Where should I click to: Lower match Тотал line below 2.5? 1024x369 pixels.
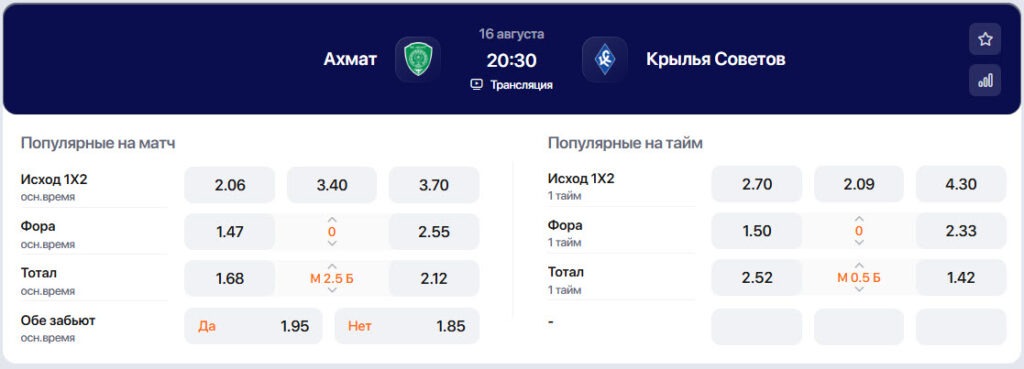pyautogui.click(x=332, y=289)
